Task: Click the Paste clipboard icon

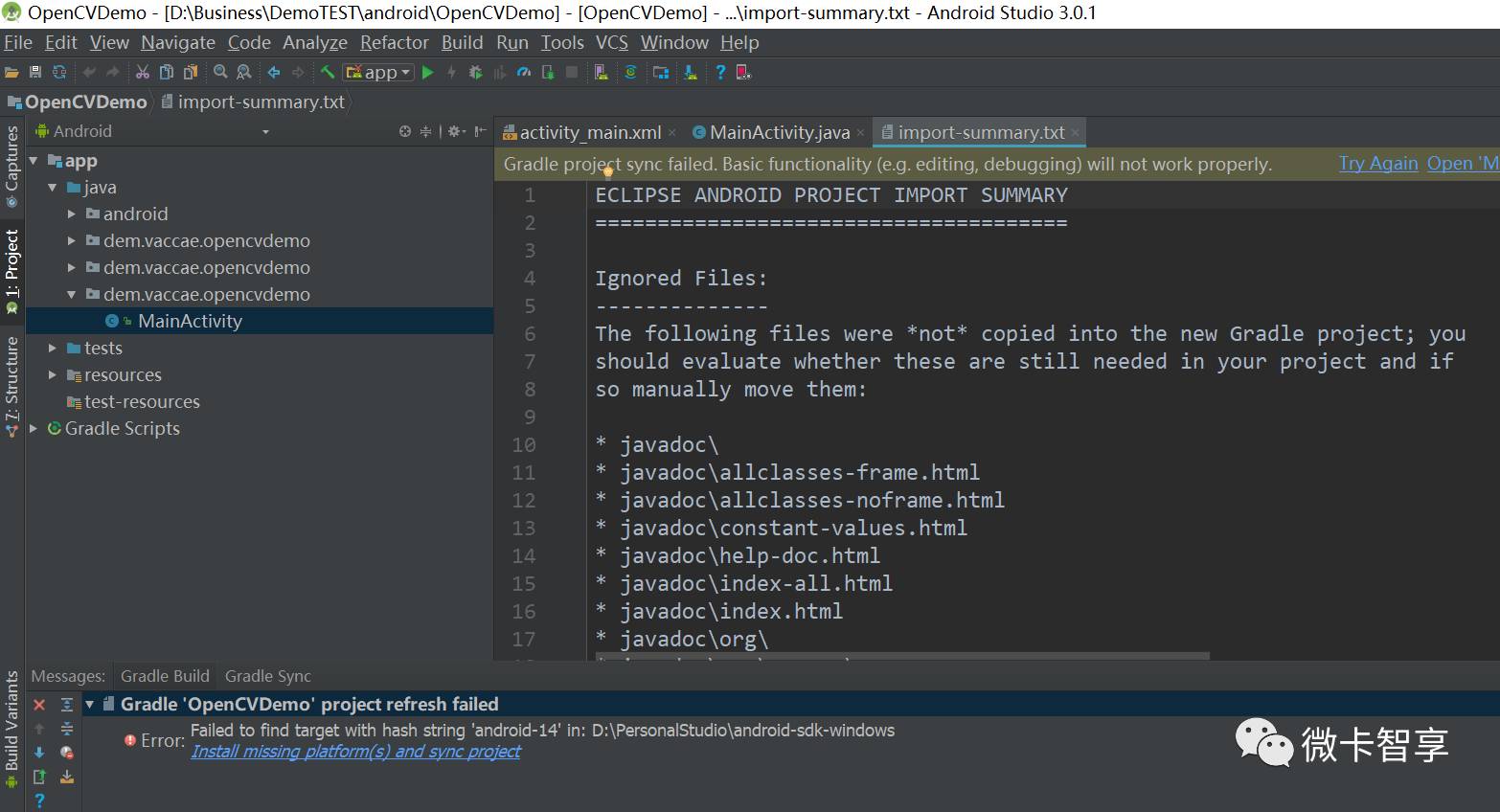Action: click(190, 72)
